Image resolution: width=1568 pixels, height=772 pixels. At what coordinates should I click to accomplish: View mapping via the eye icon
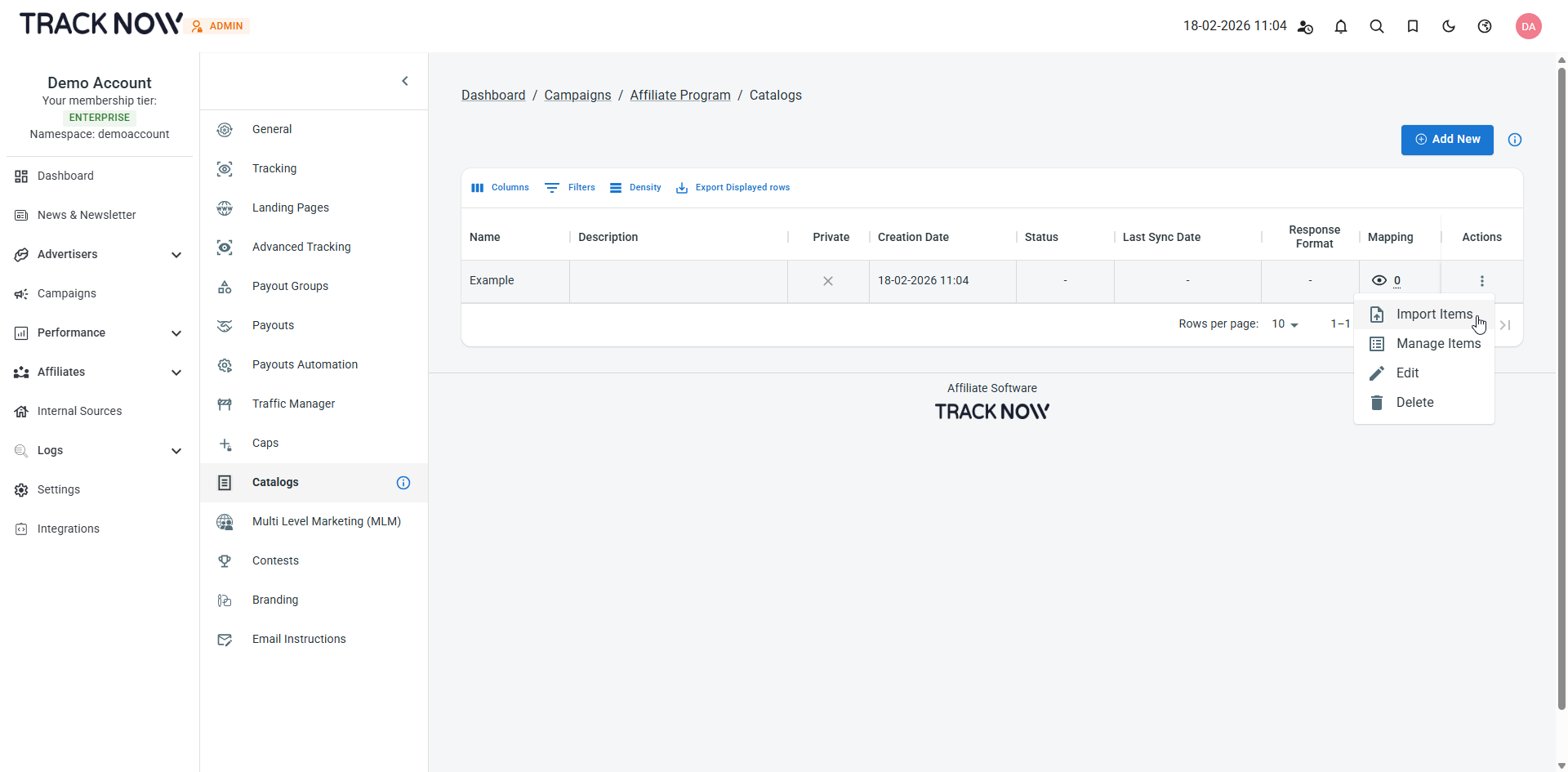pos(1379,280)
